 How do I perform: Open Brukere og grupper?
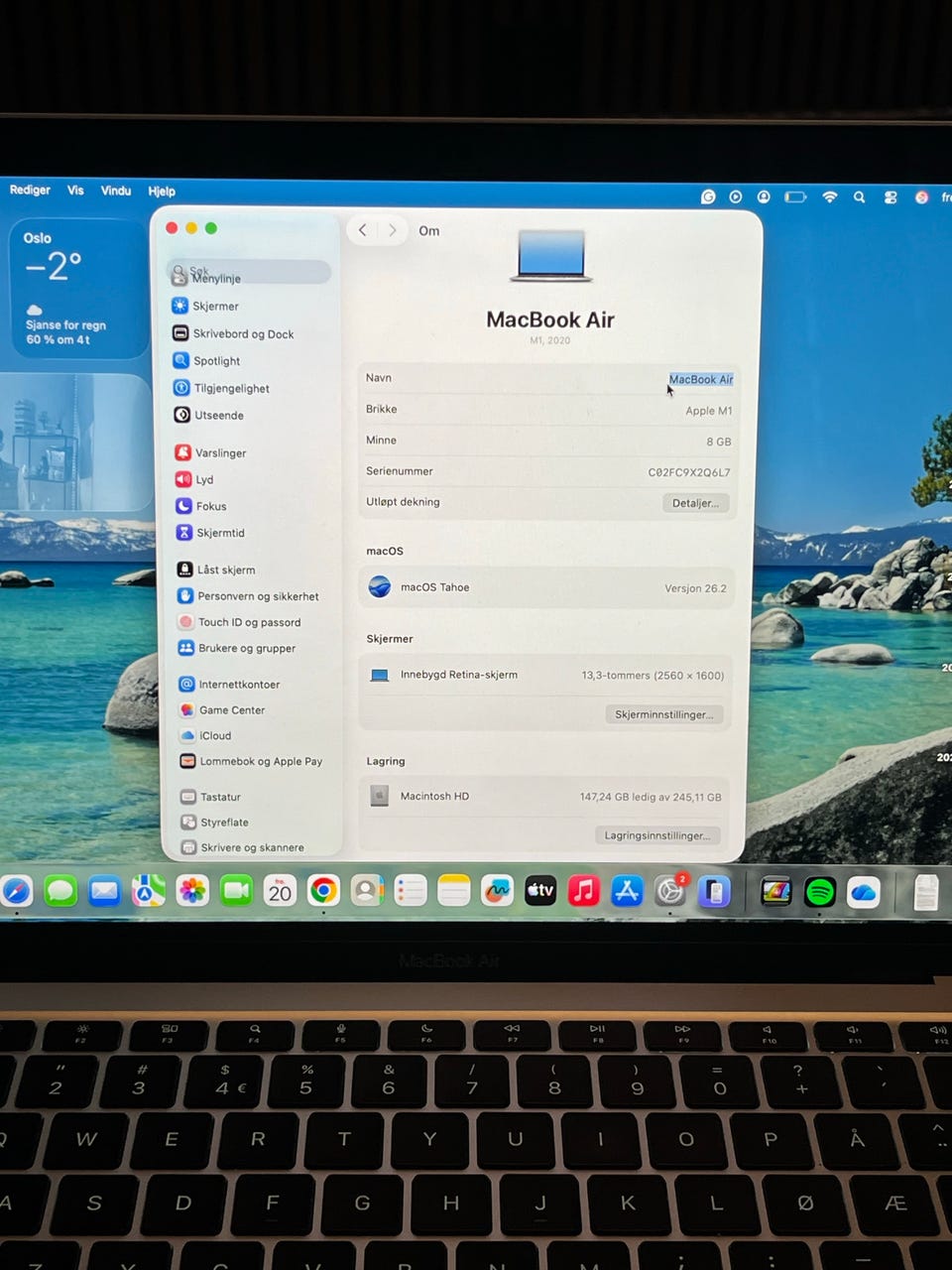(237, 648)
